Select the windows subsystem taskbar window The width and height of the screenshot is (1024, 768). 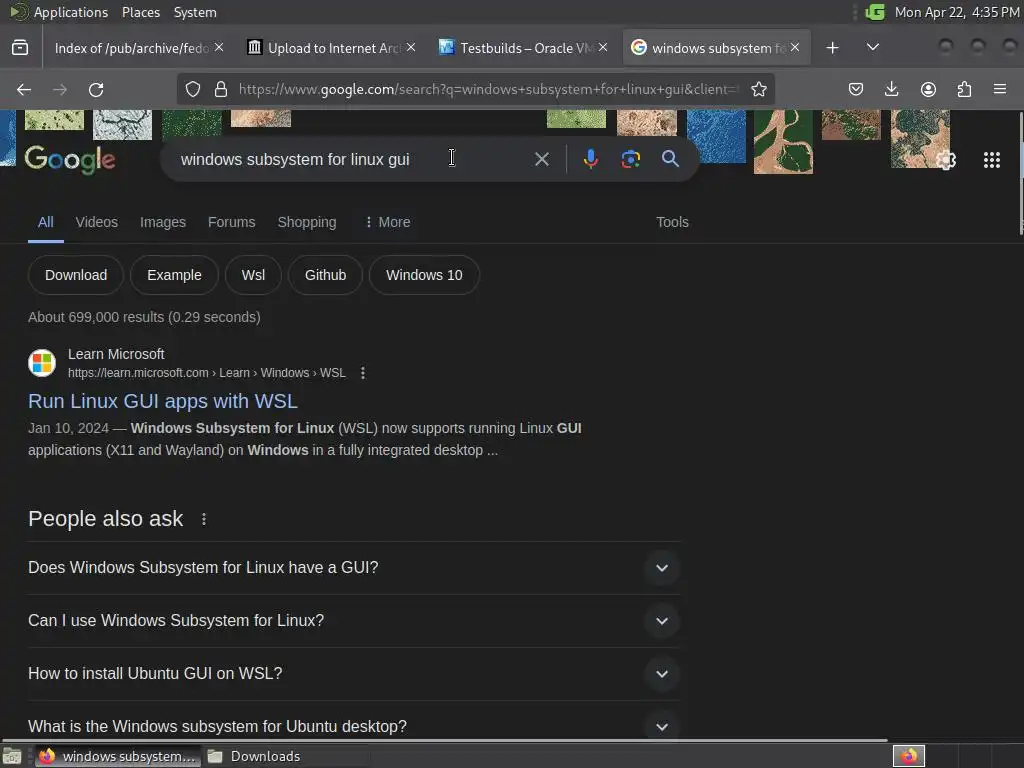(118, 756)
